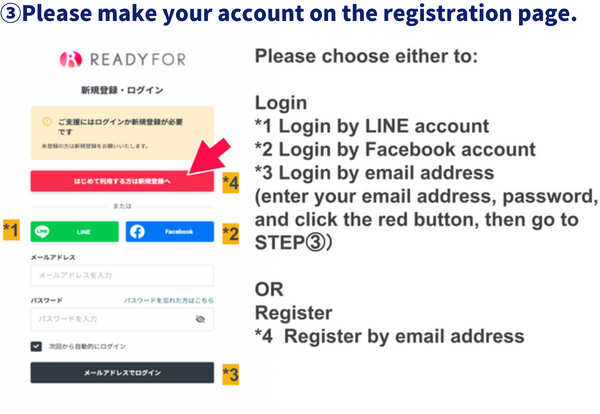Click the Facebook logo icon

click(x=139, y=231)
